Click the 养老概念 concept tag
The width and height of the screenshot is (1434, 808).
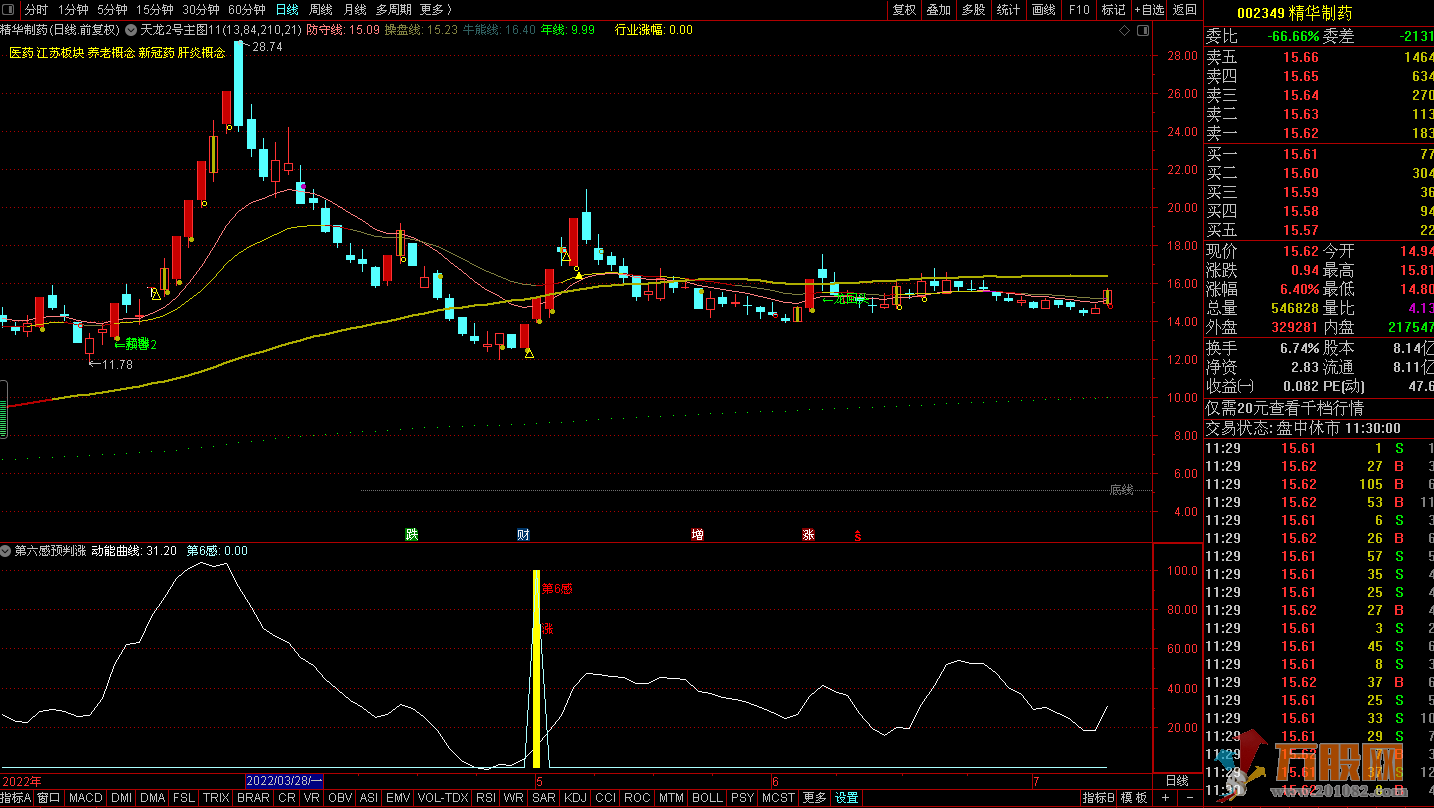pos(111,53)
